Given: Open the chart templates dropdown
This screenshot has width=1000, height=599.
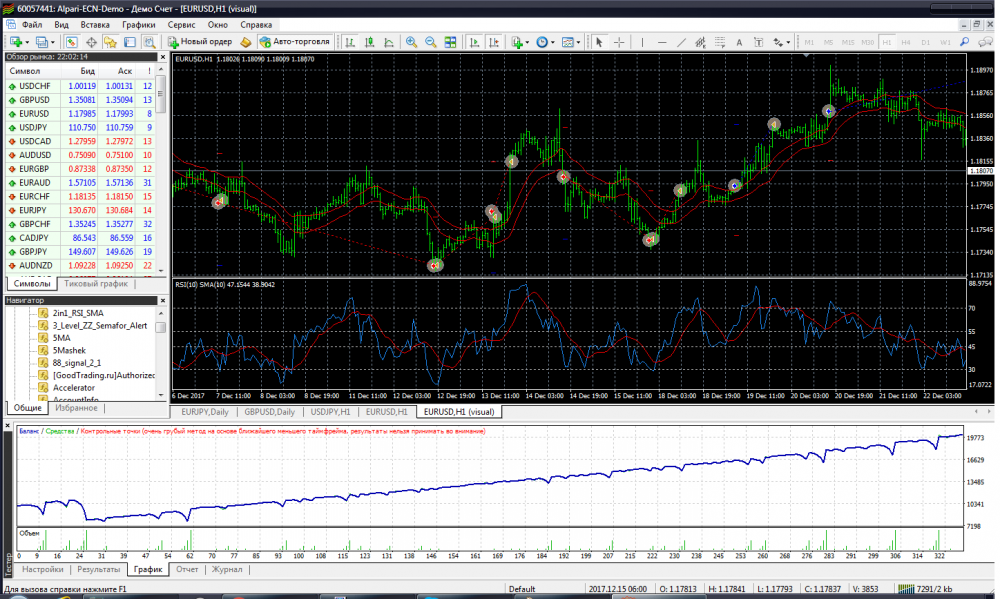Looking at the screenshot, I should [579, 42].
